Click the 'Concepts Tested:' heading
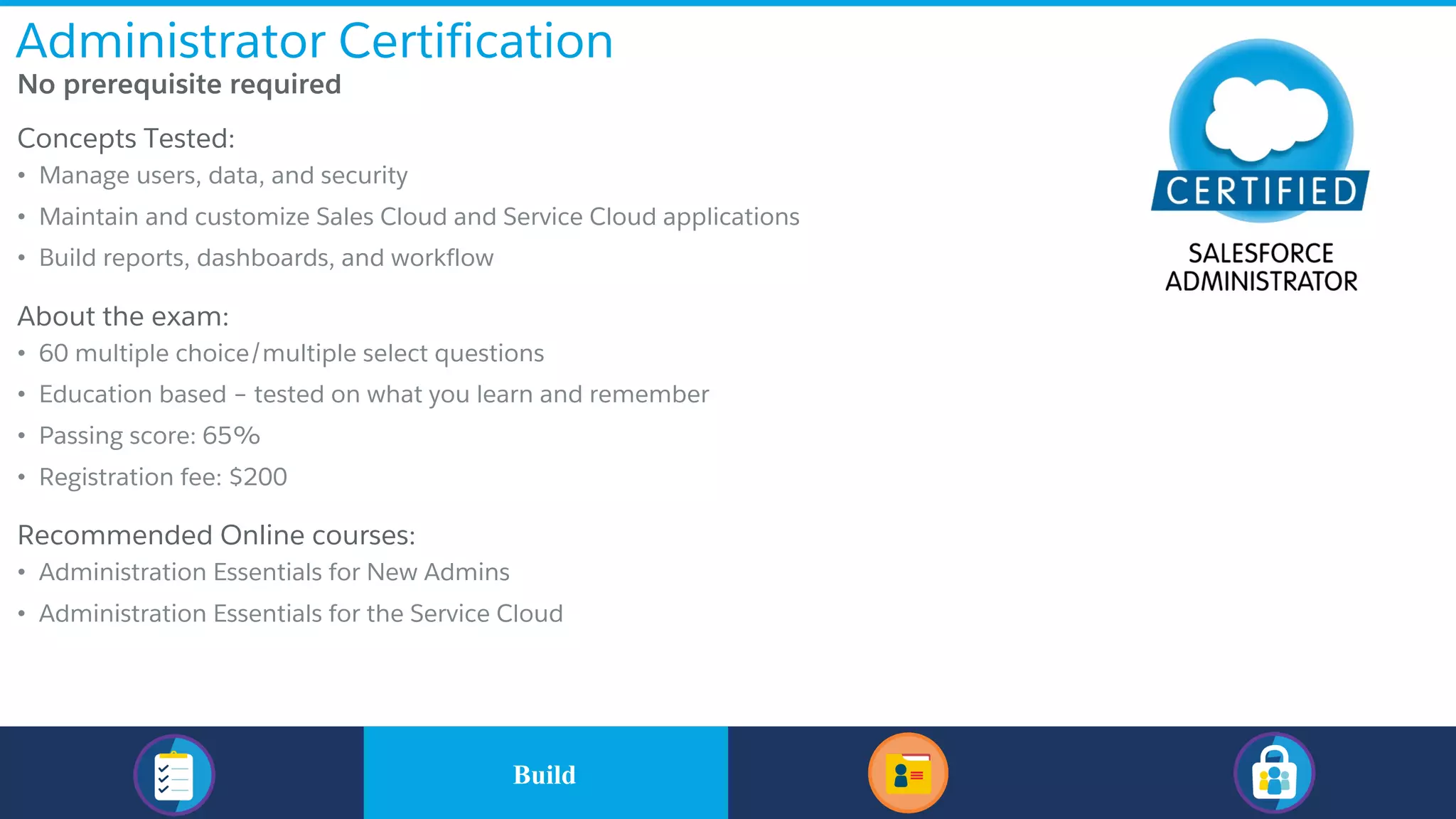The width and height of the screenshot is (1456, 819). coord(126,139)
